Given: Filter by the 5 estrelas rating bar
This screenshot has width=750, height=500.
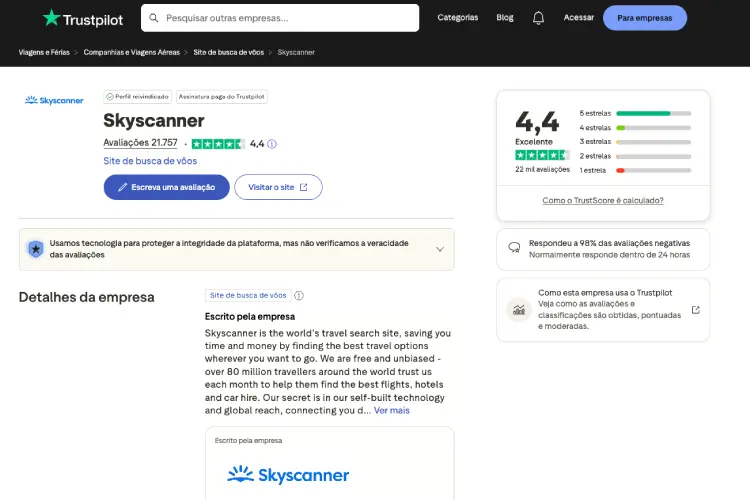Looking at the screenshot, I should (635, 113).
